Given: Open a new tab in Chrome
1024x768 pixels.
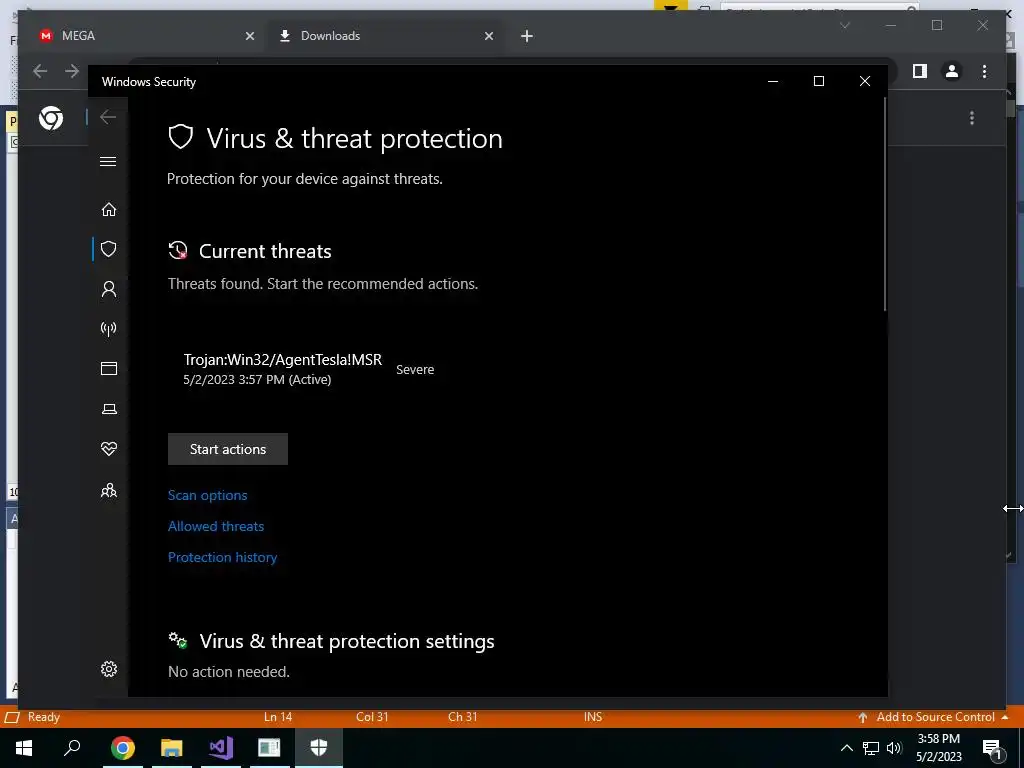Looking at the screenshot, I should (x=527, y=36).
